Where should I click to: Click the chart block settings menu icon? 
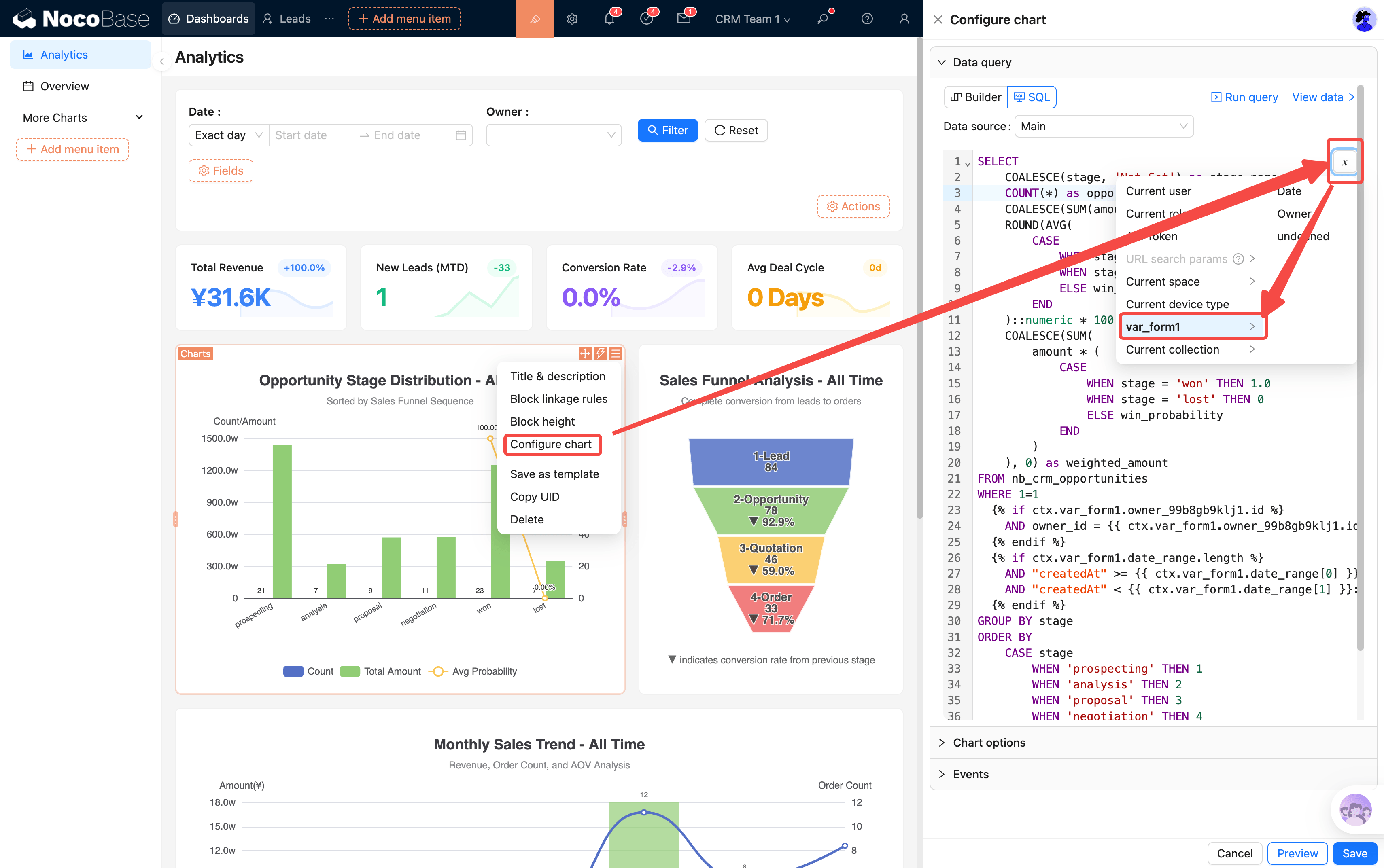coord(616,354)
